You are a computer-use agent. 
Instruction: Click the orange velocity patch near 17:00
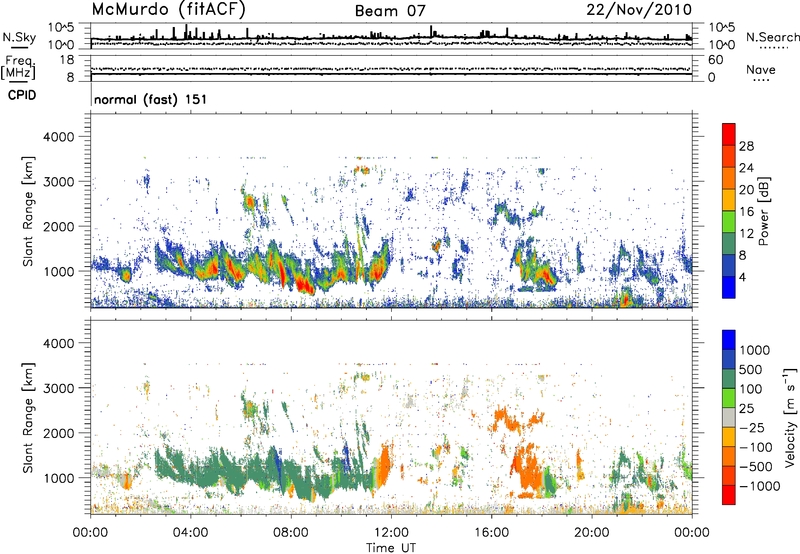point(528,467)
